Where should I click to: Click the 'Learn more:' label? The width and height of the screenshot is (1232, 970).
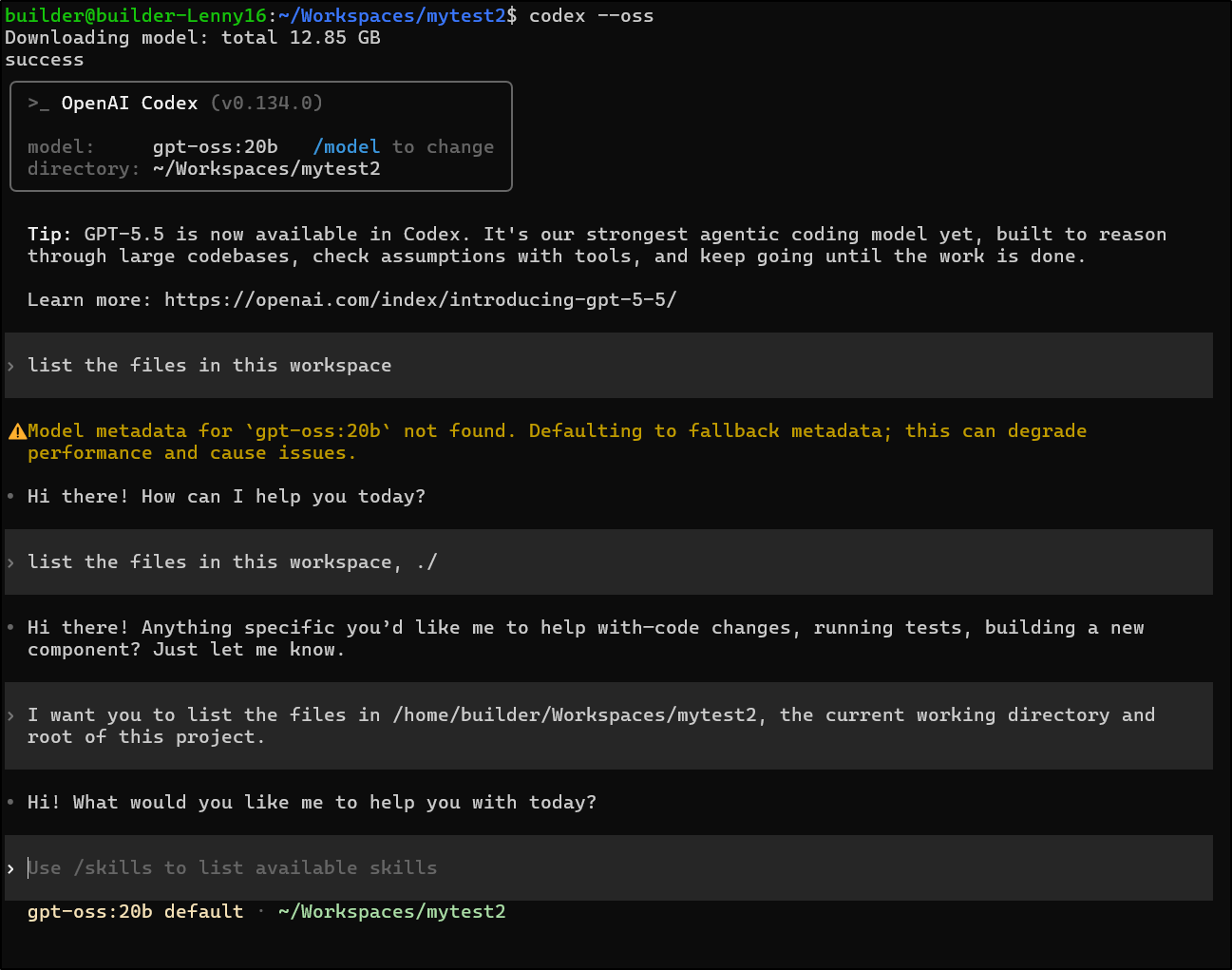point(90,299)
